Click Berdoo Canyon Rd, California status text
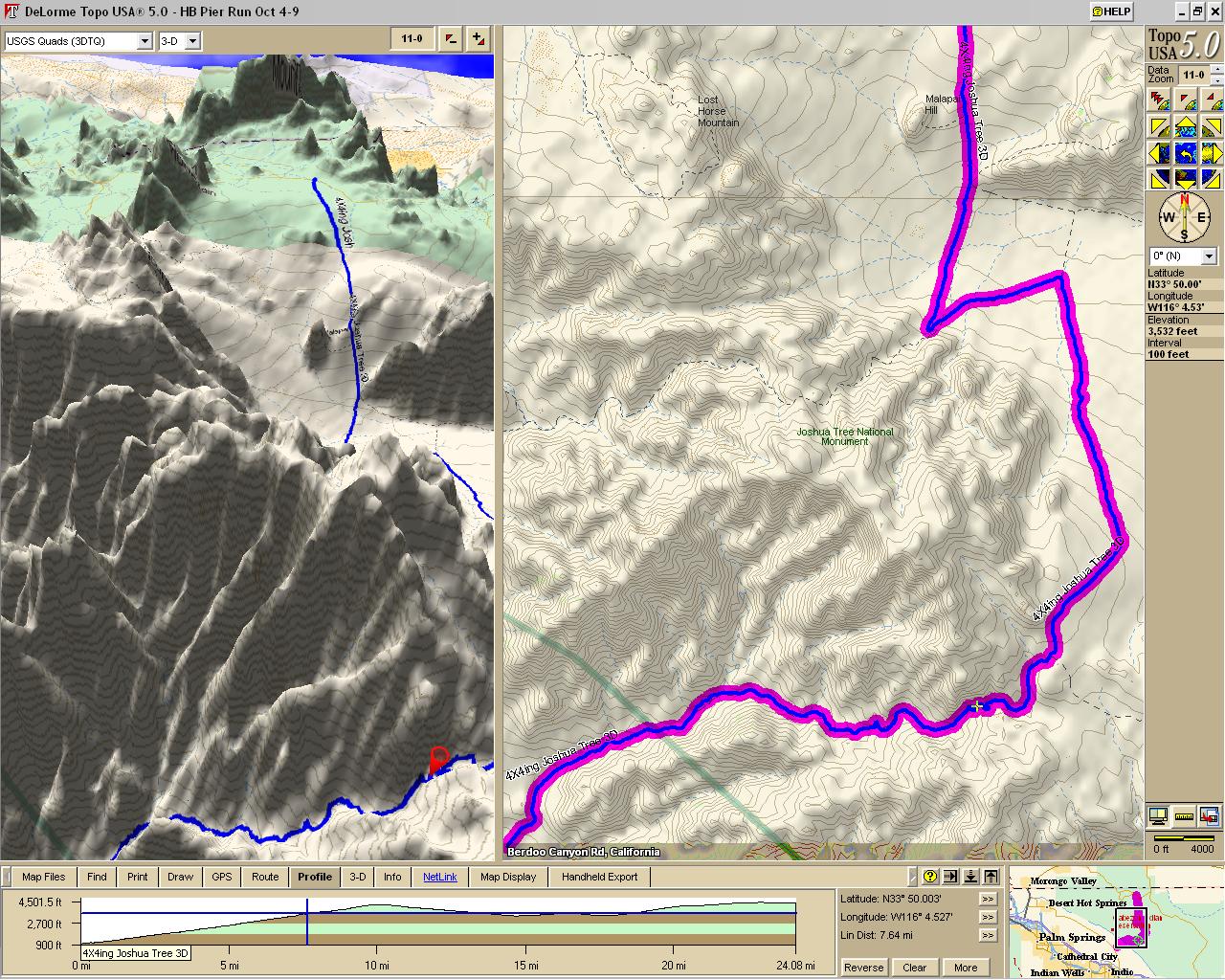Image resolution: width=1225 pixels, height=980 pixels. coord(583,852)
